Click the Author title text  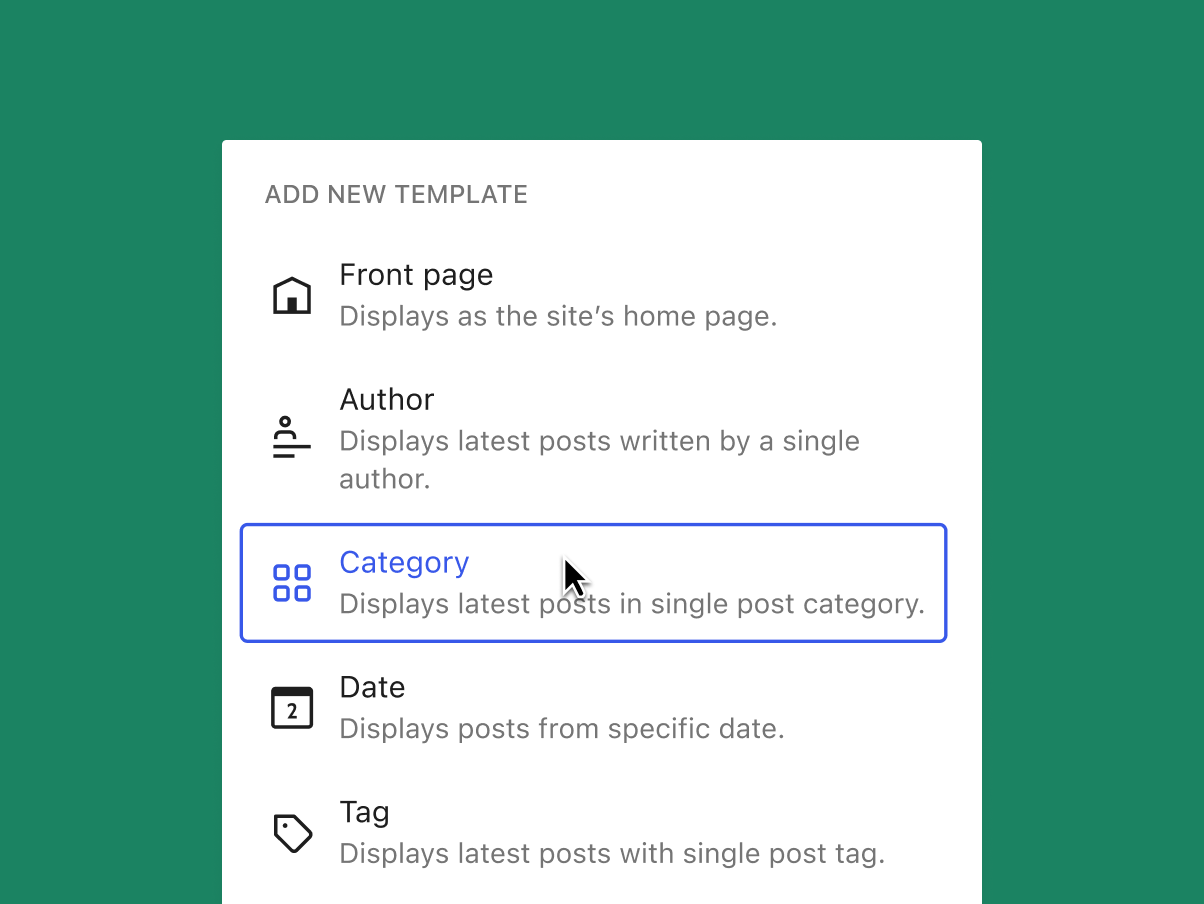[387, 399]
